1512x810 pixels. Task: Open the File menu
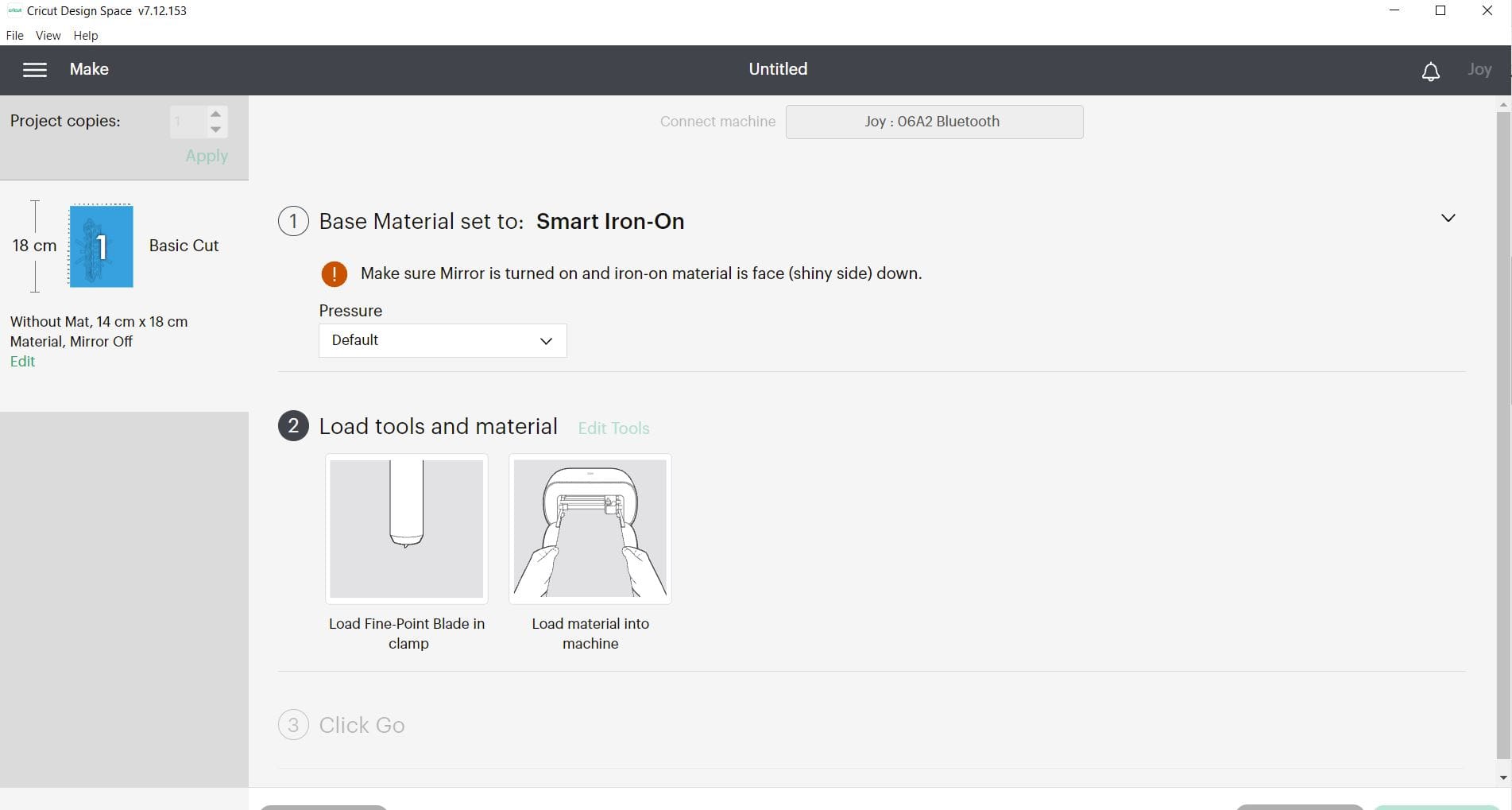click(14, 36)
